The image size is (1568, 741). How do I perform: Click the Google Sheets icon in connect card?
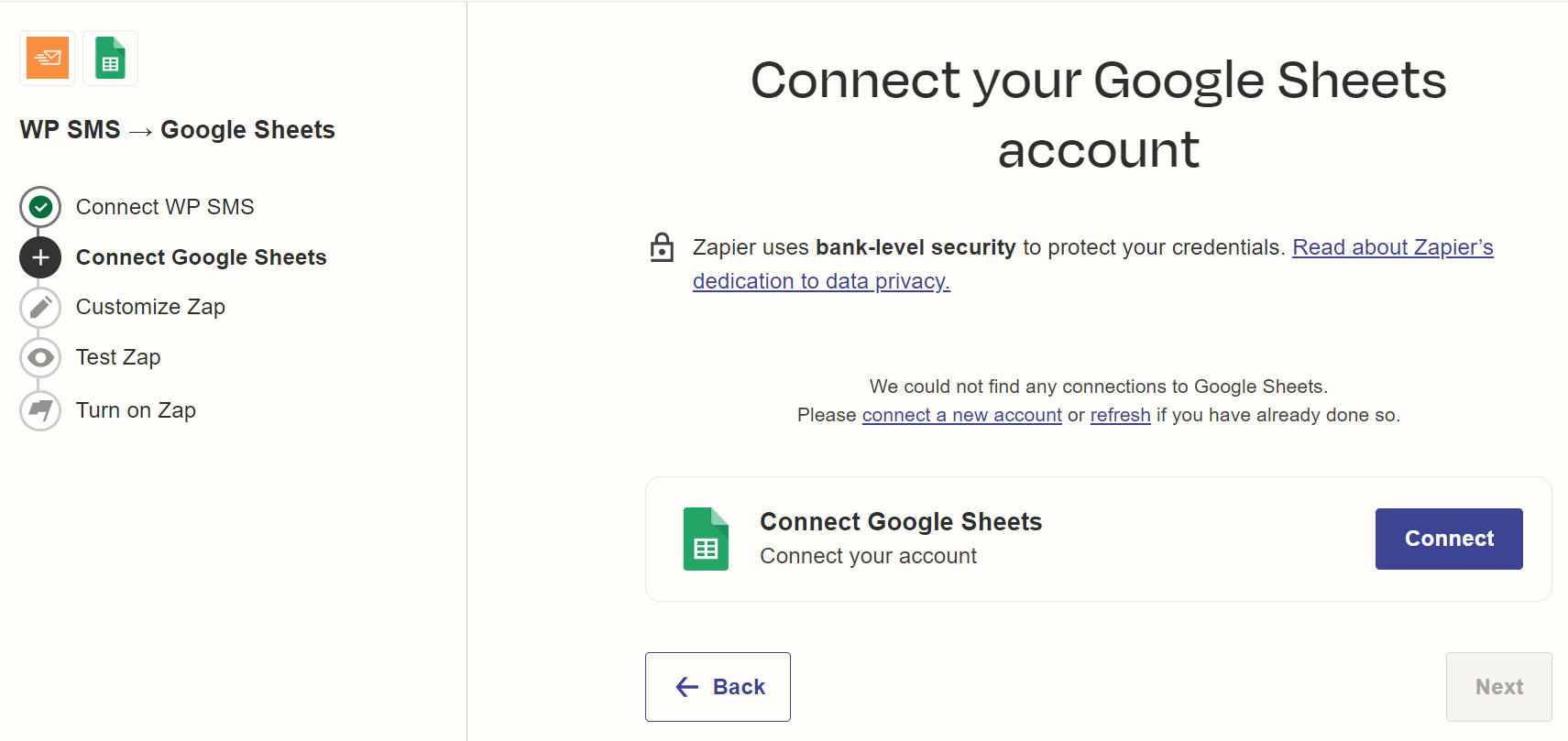(706, 539)
